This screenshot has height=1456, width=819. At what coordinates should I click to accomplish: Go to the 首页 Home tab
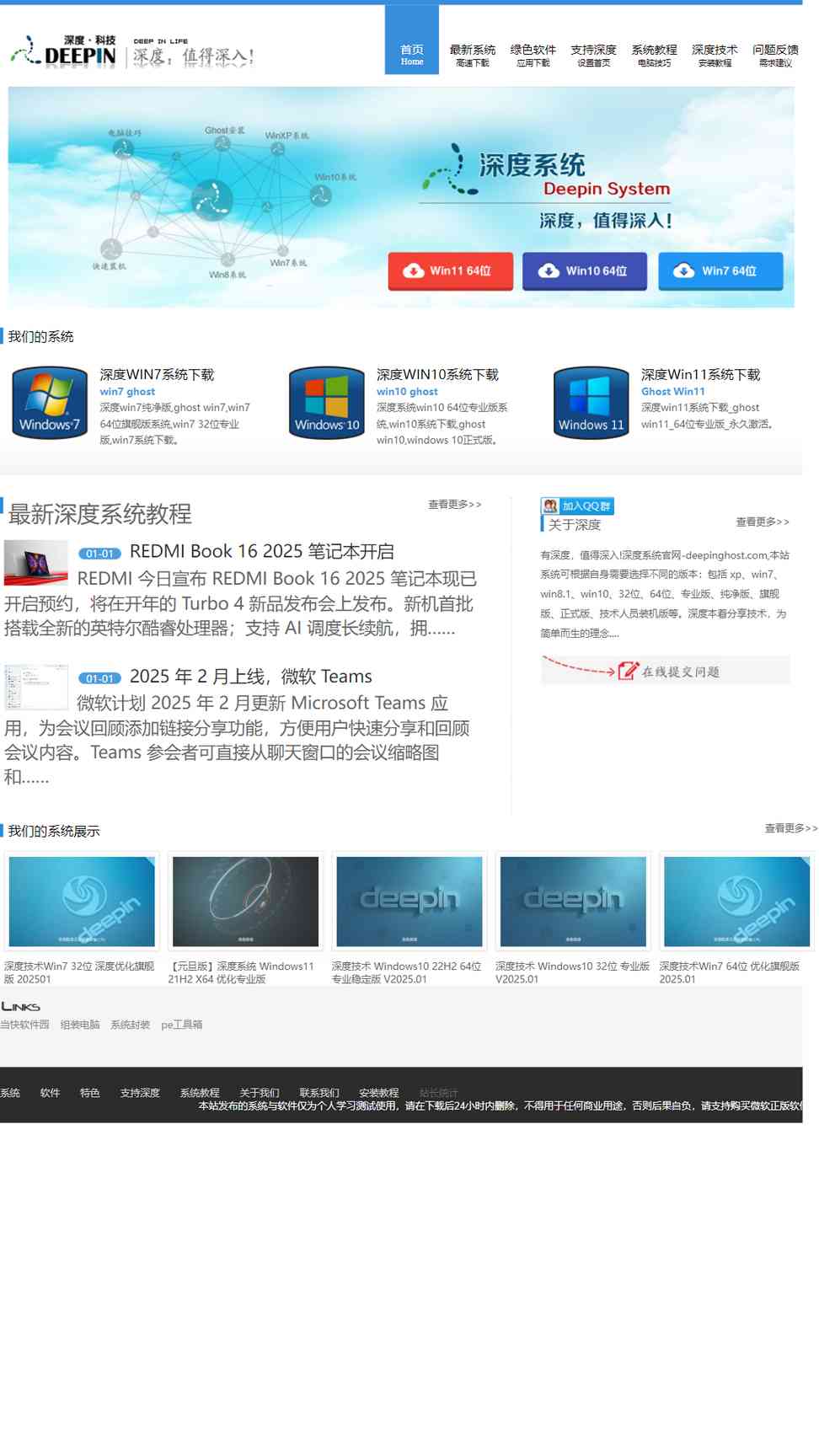(412, 40)
